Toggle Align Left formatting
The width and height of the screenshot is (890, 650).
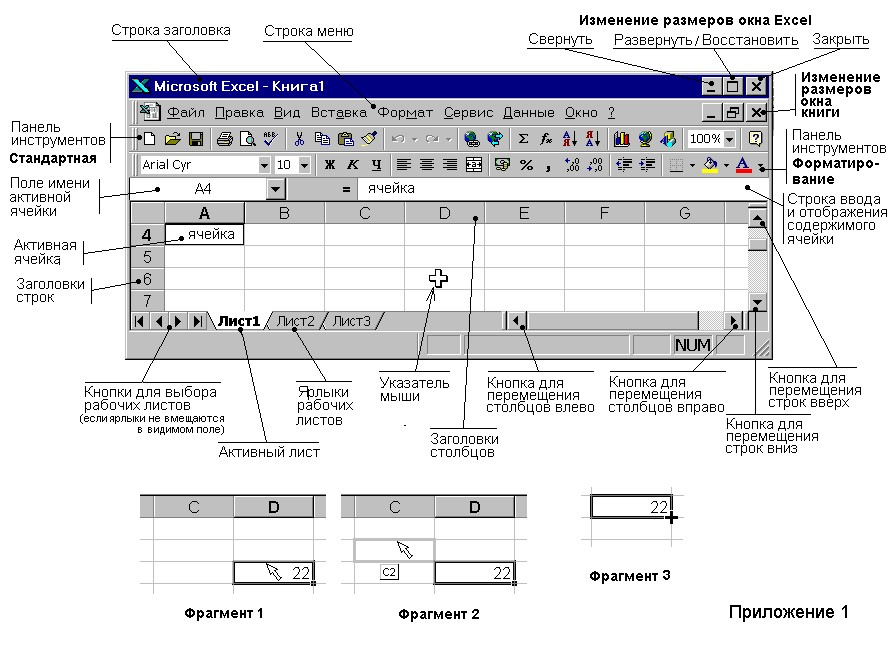coord(404,165)
